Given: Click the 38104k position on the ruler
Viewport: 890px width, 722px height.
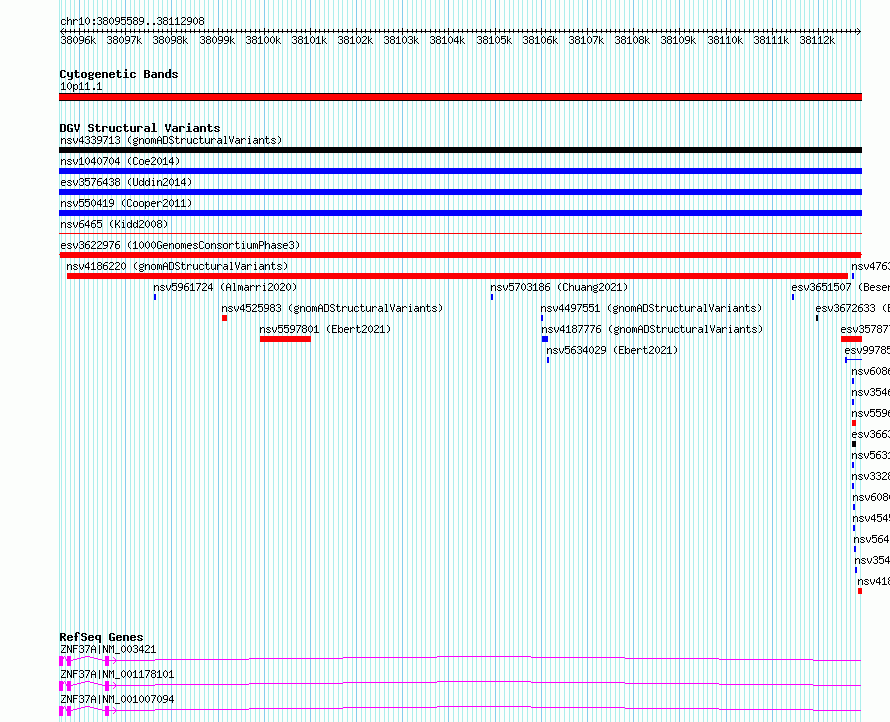Looking at the screenshot, I should 447,41.
